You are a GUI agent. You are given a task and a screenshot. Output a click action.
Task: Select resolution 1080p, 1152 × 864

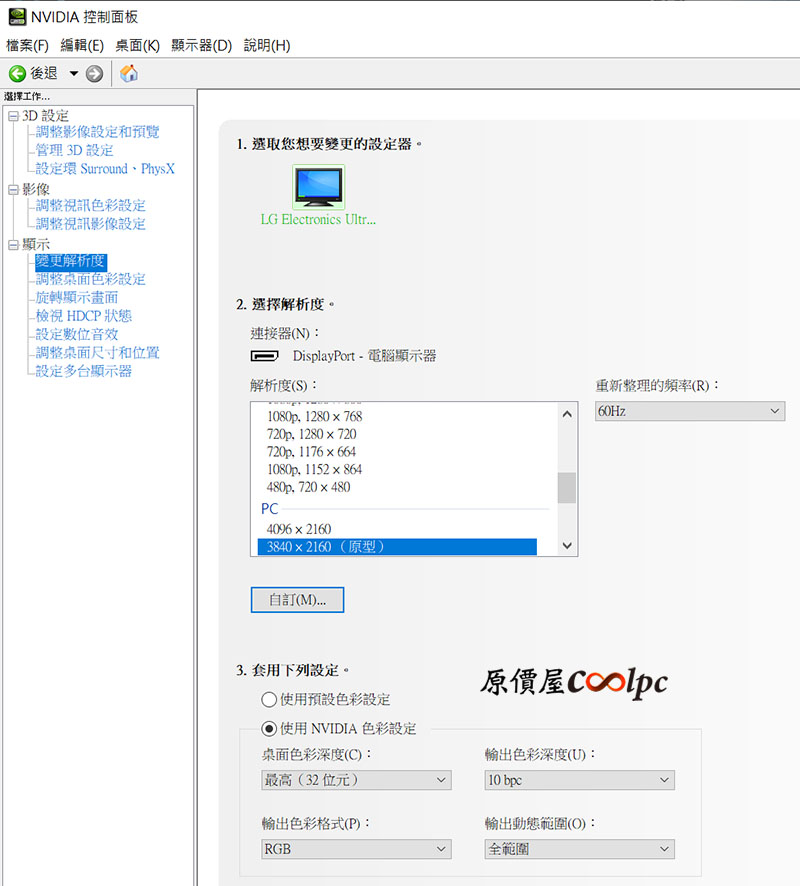tap(315, 469)
